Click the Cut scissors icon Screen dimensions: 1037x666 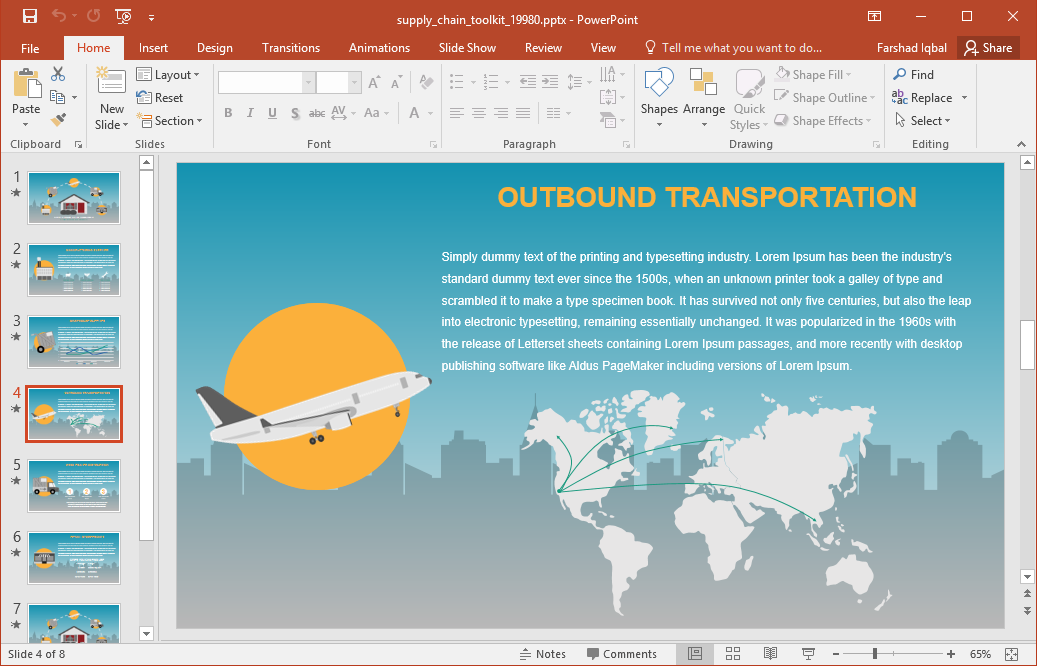[58, 74]
